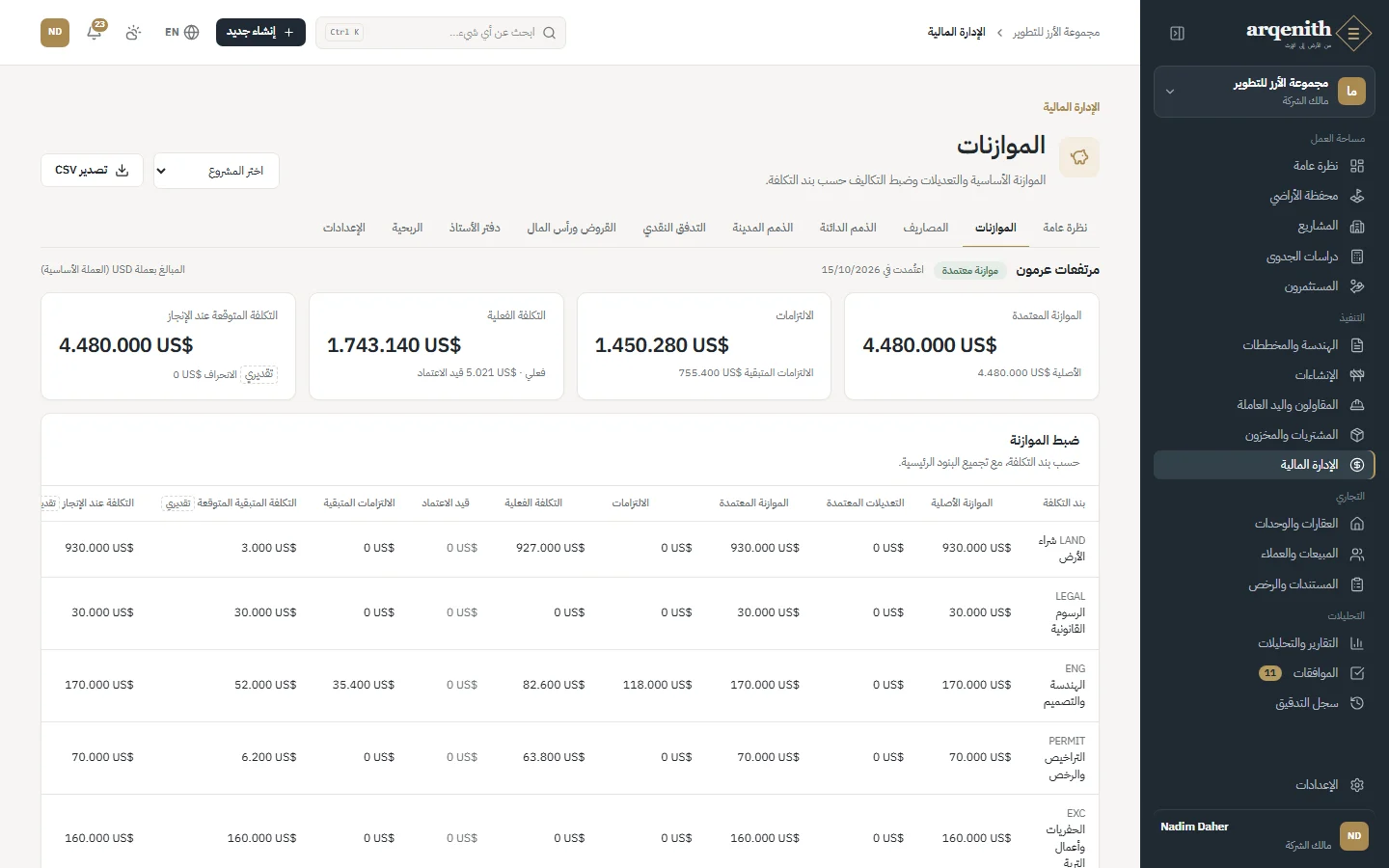This screenshot has width=1389, height=868.
Task: Open التقارير والتحليلات sidebar item
Action: tap(1264, 643)
